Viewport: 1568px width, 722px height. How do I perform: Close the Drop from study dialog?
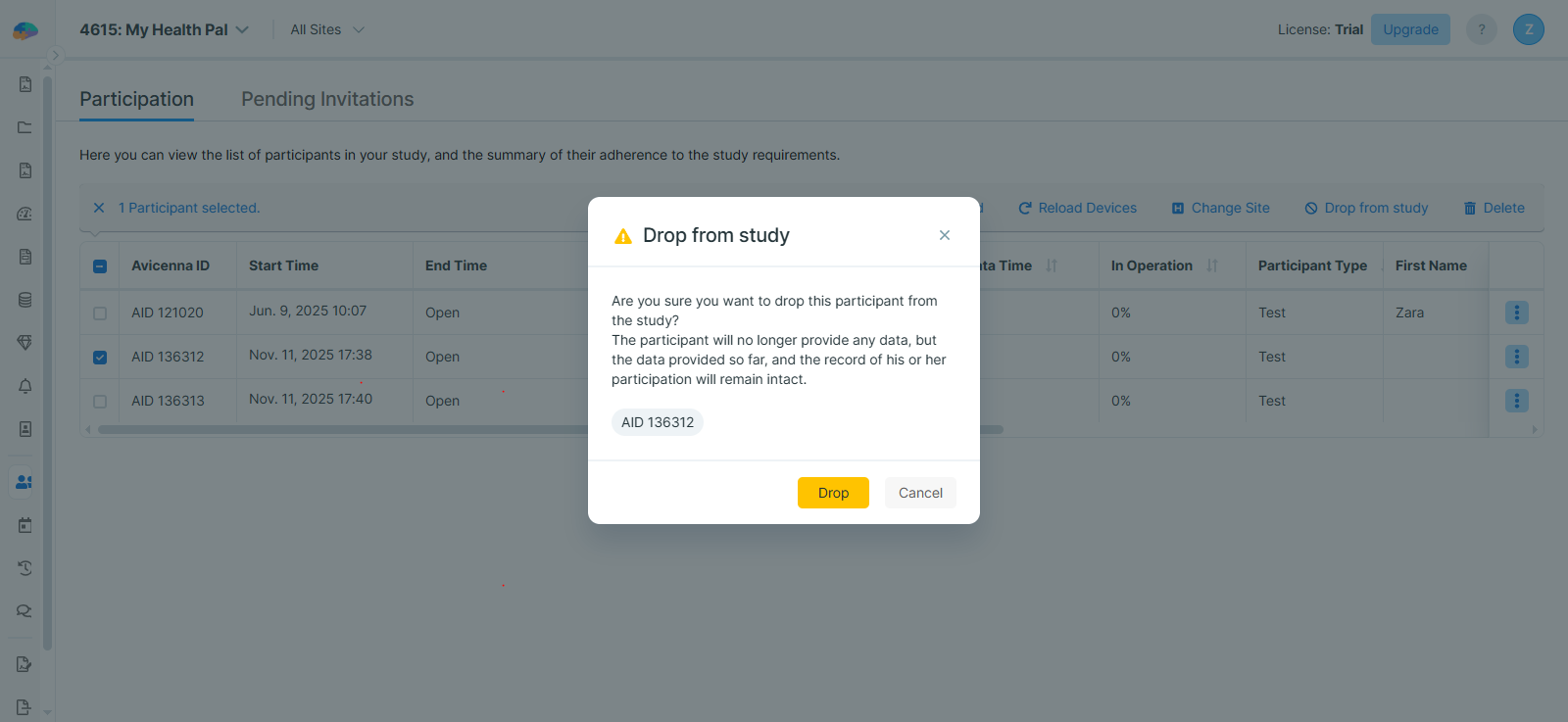click(945, 235)
